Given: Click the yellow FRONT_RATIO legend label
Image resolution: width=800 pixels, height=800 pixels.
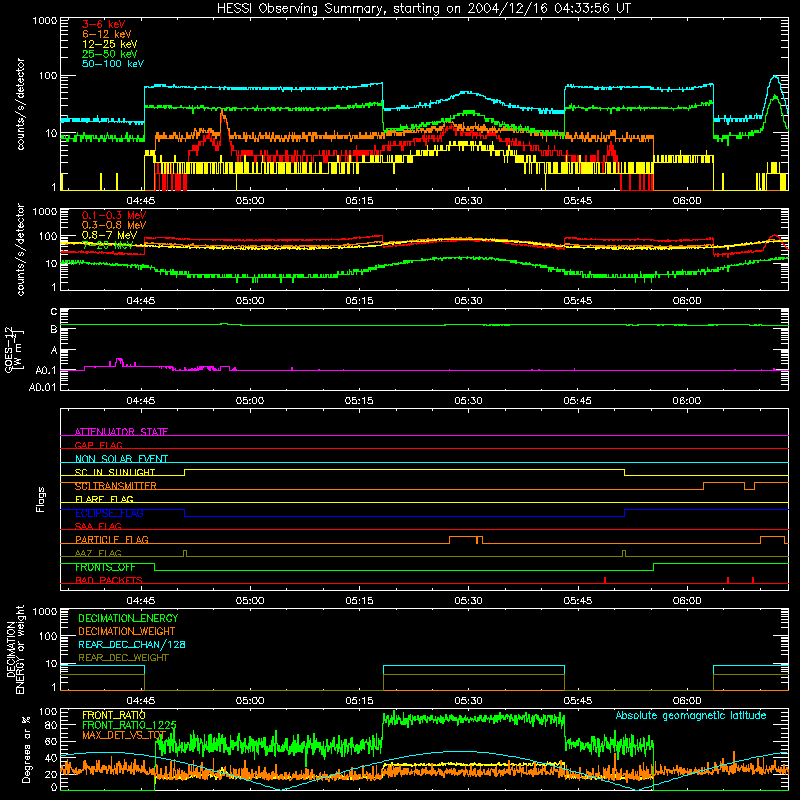Looking at the screenshot, I should click(x=114, y=715).
